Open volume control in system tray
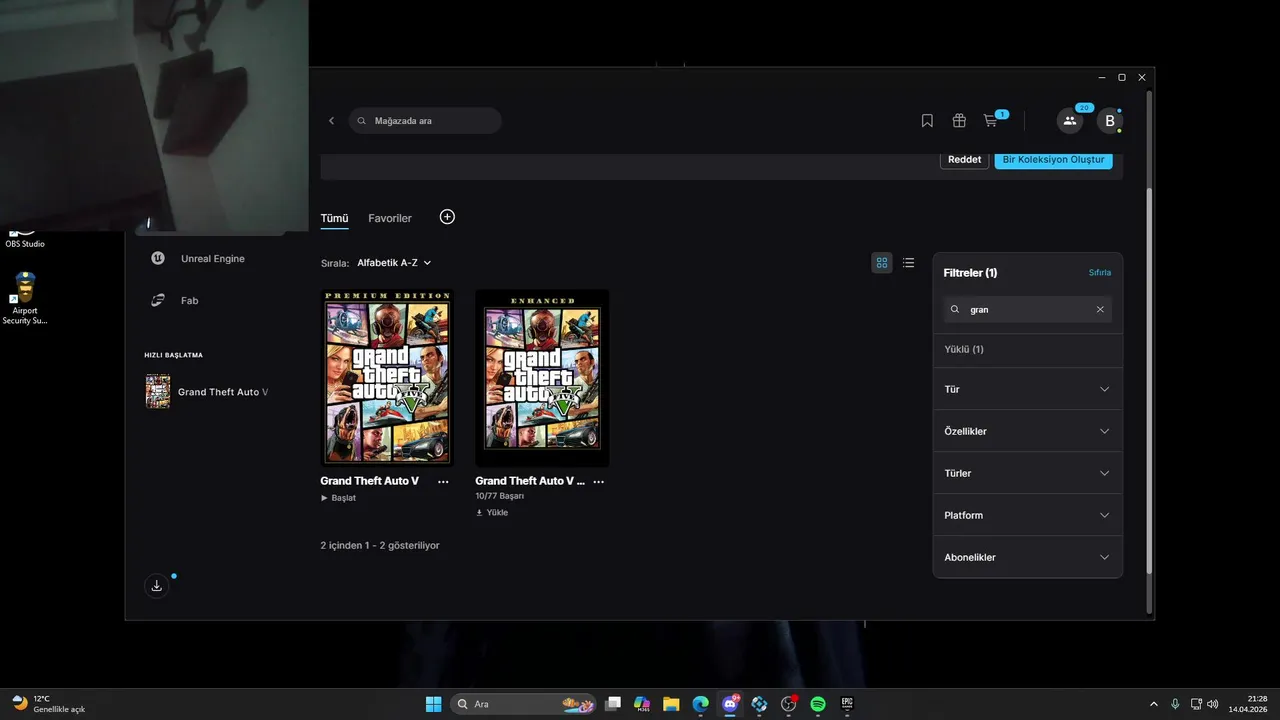Viewport: 1280px width, 720px height. [x=1213, y=704]
